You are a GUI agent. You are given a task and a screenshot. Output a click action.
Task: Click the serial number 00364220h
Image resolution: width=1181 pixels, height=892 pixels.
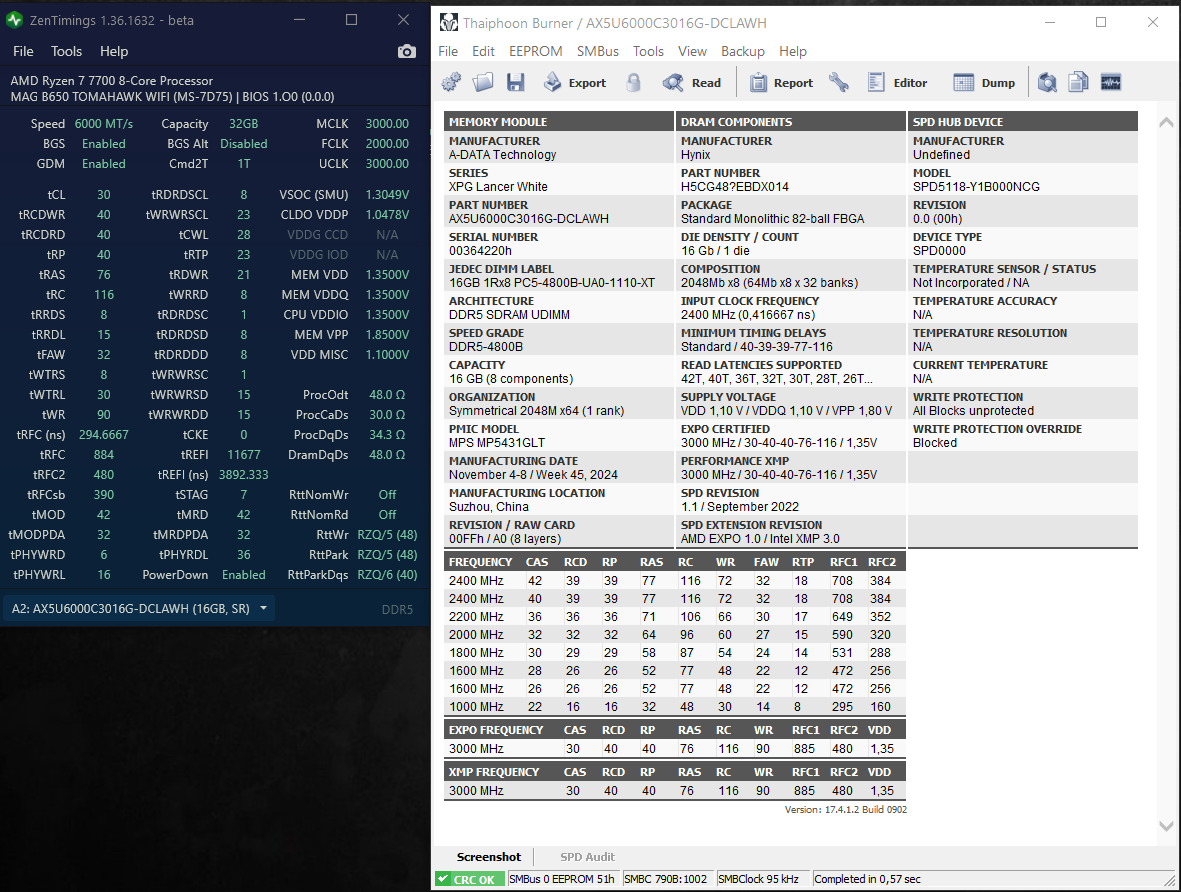click(481, 251)
